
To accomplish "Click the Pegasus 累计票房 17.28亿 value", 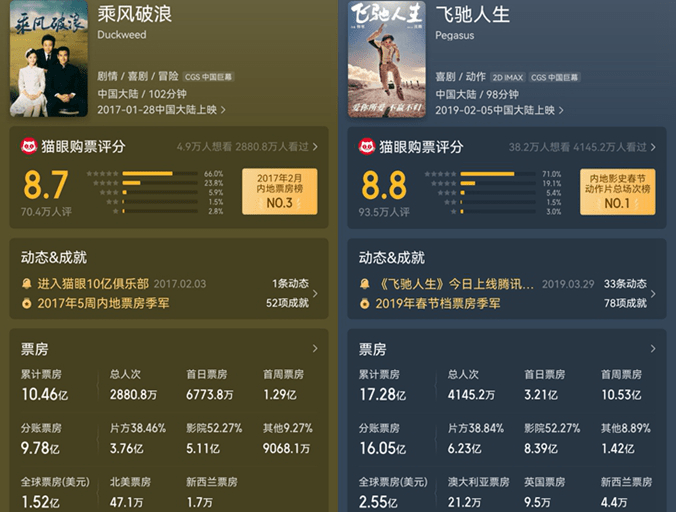I will point(383,395).
